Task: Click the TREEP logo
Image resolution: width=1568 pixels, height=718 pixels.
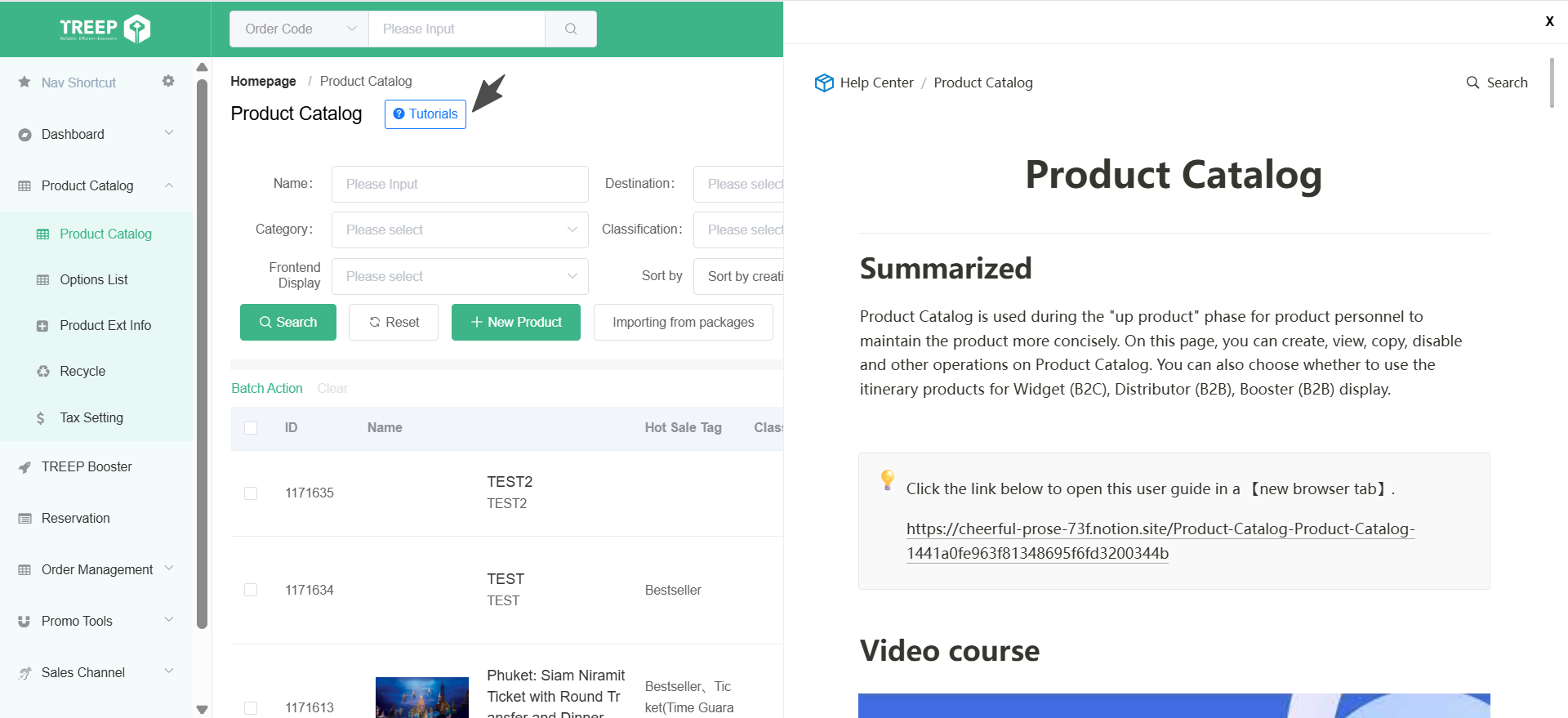Action: [x=105, y=29]
